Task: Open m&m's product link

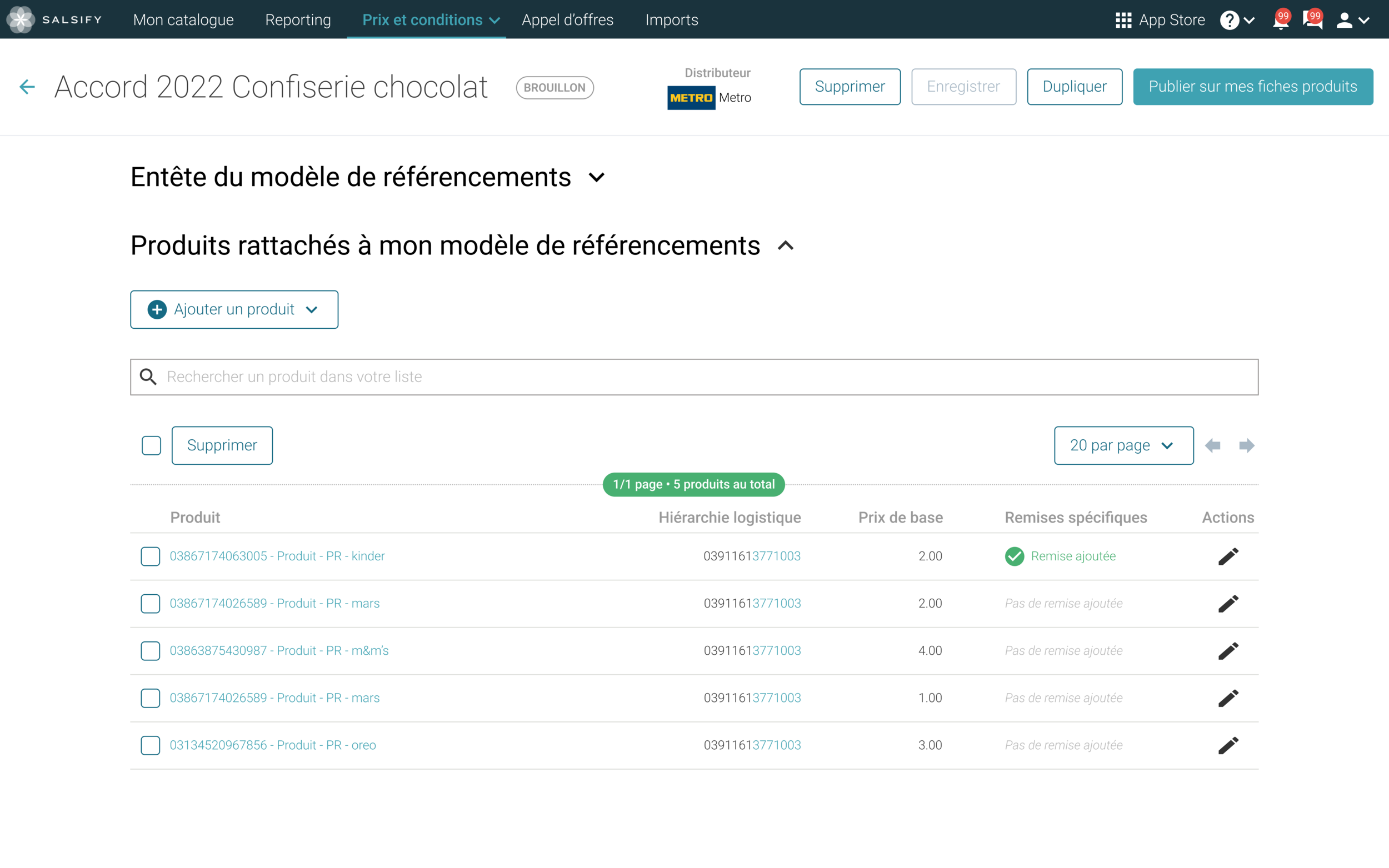Action: coord(279,650)
